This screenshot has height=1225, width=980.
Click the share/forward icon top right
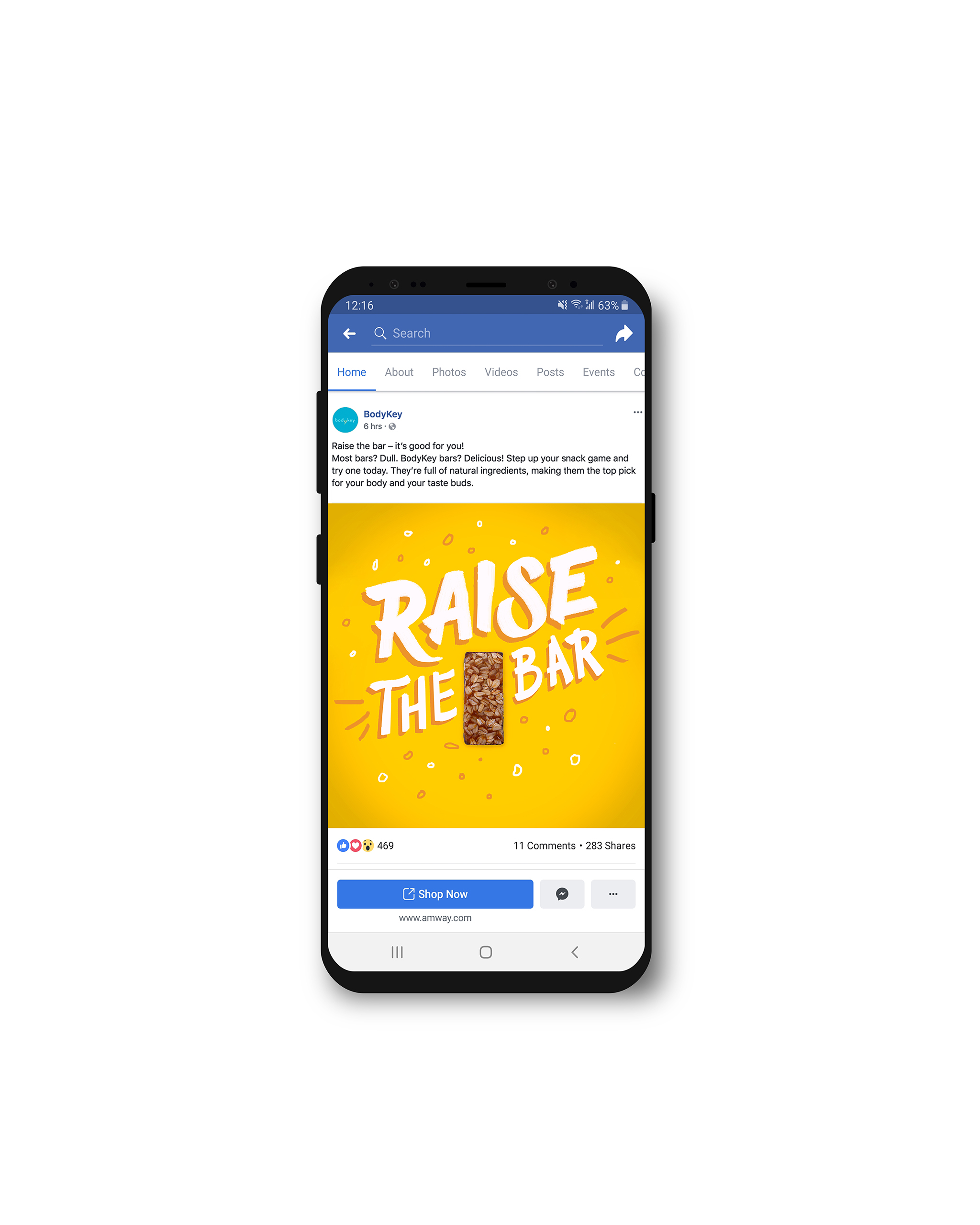[x=621, y=332]
